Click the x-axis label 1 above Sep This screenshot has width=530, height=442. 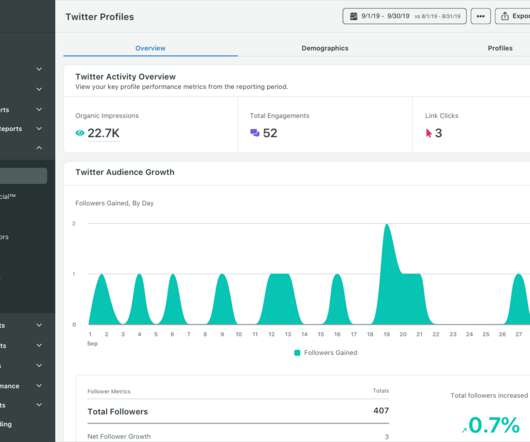tap(90, 334)
